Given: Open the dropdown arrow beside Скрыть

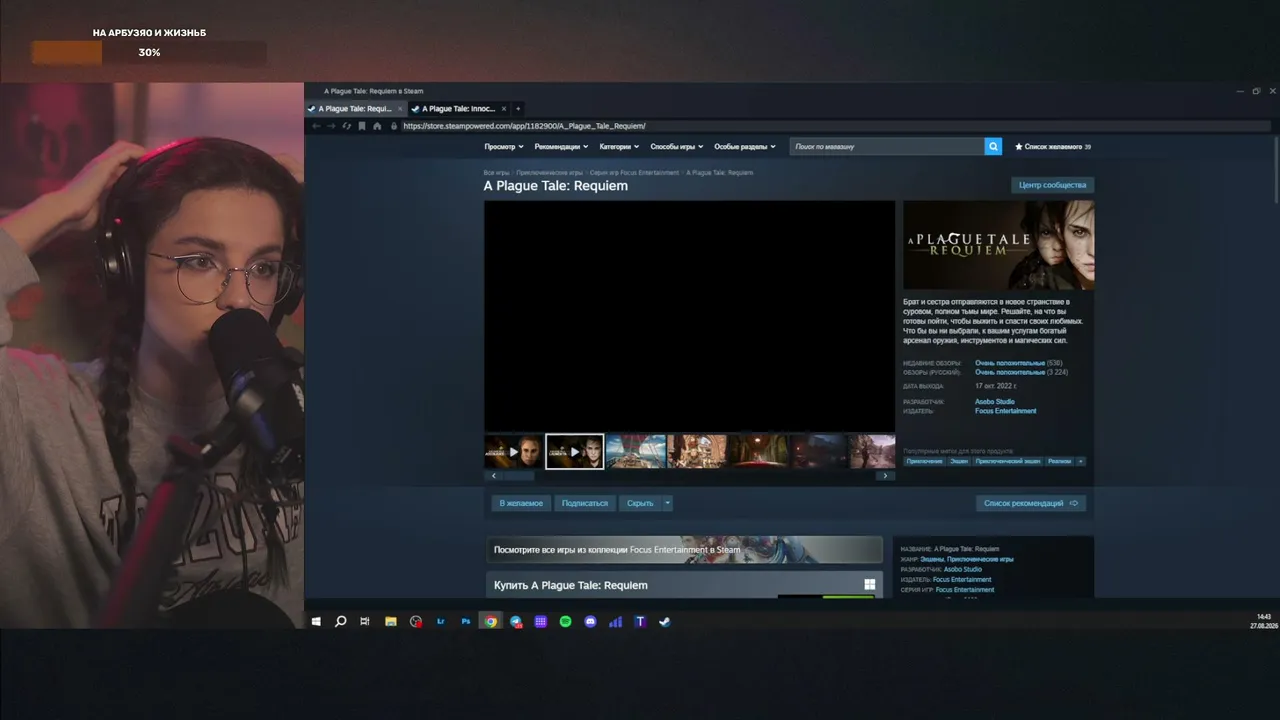Looking at the screenshot, I should [x=667, y=503].
